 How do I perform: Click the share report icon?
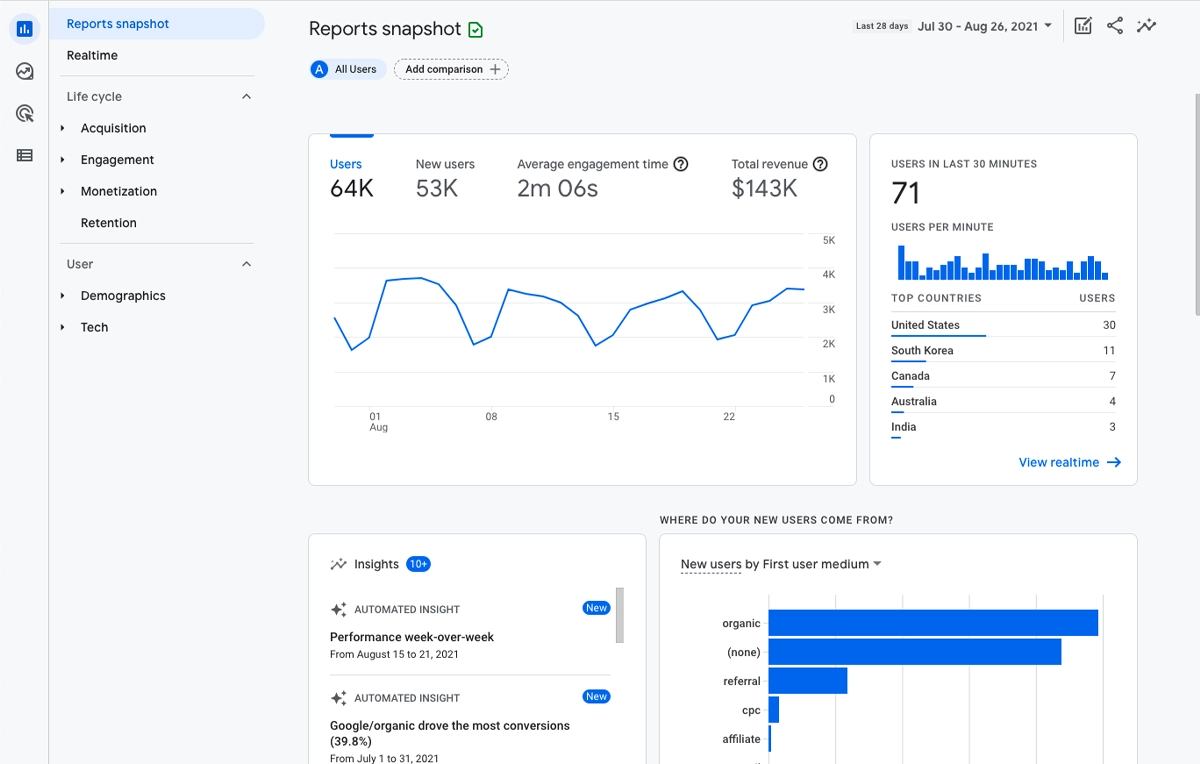pos(1115,26)
